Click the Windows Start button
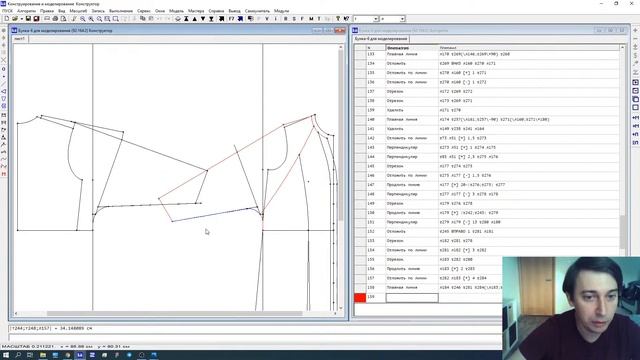Viewport: 640px width, 360px height. [x=6, y=355]
